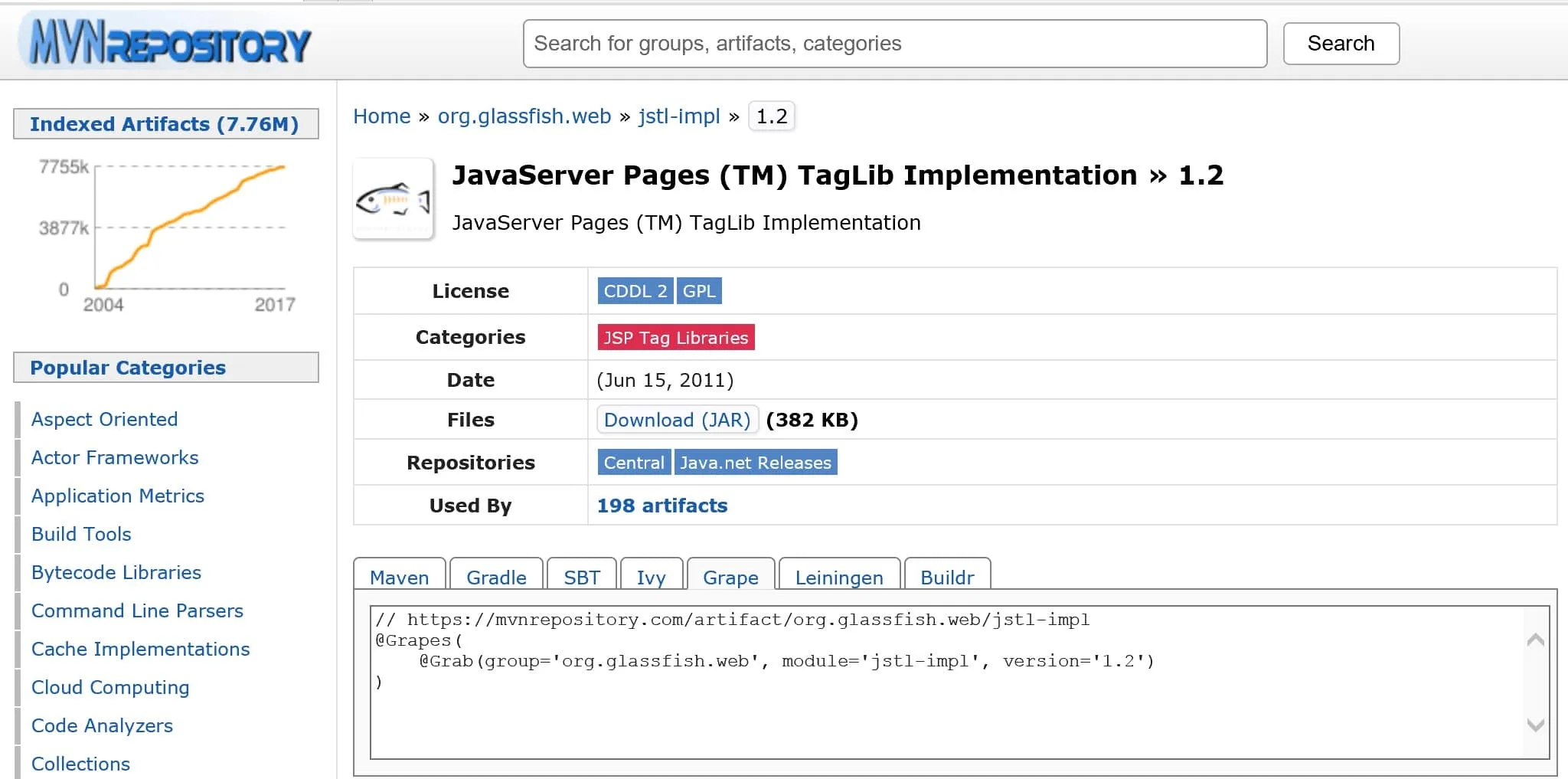Click the artifact description text below the title

coord(686,223)
